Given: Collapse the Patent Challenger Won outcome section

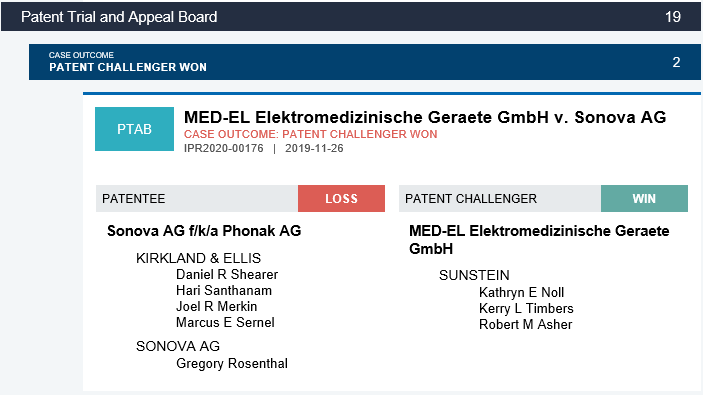Looking at the screenshot, I should (x=365, y=62).
